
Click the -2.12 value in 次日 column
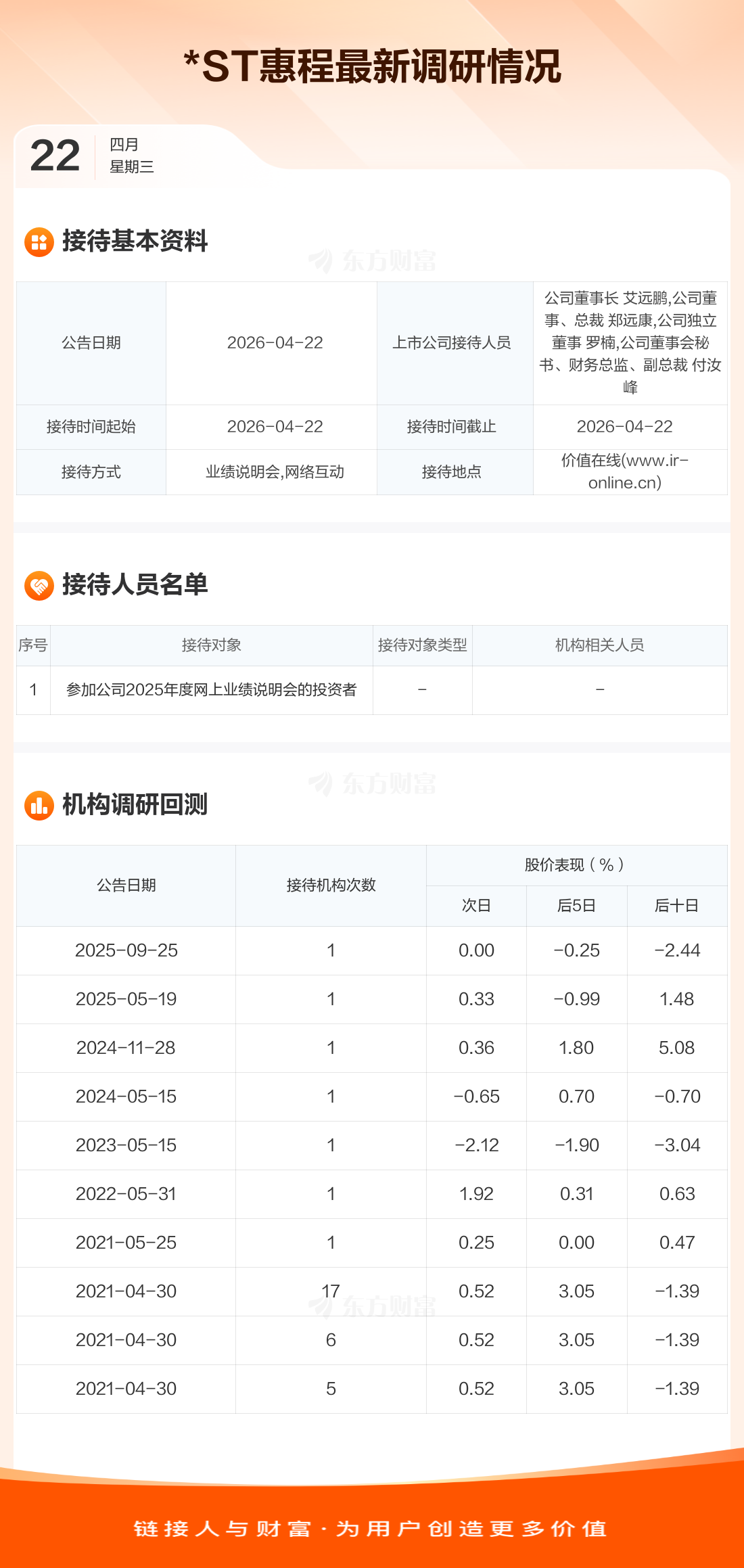(x=477, y=1145)
